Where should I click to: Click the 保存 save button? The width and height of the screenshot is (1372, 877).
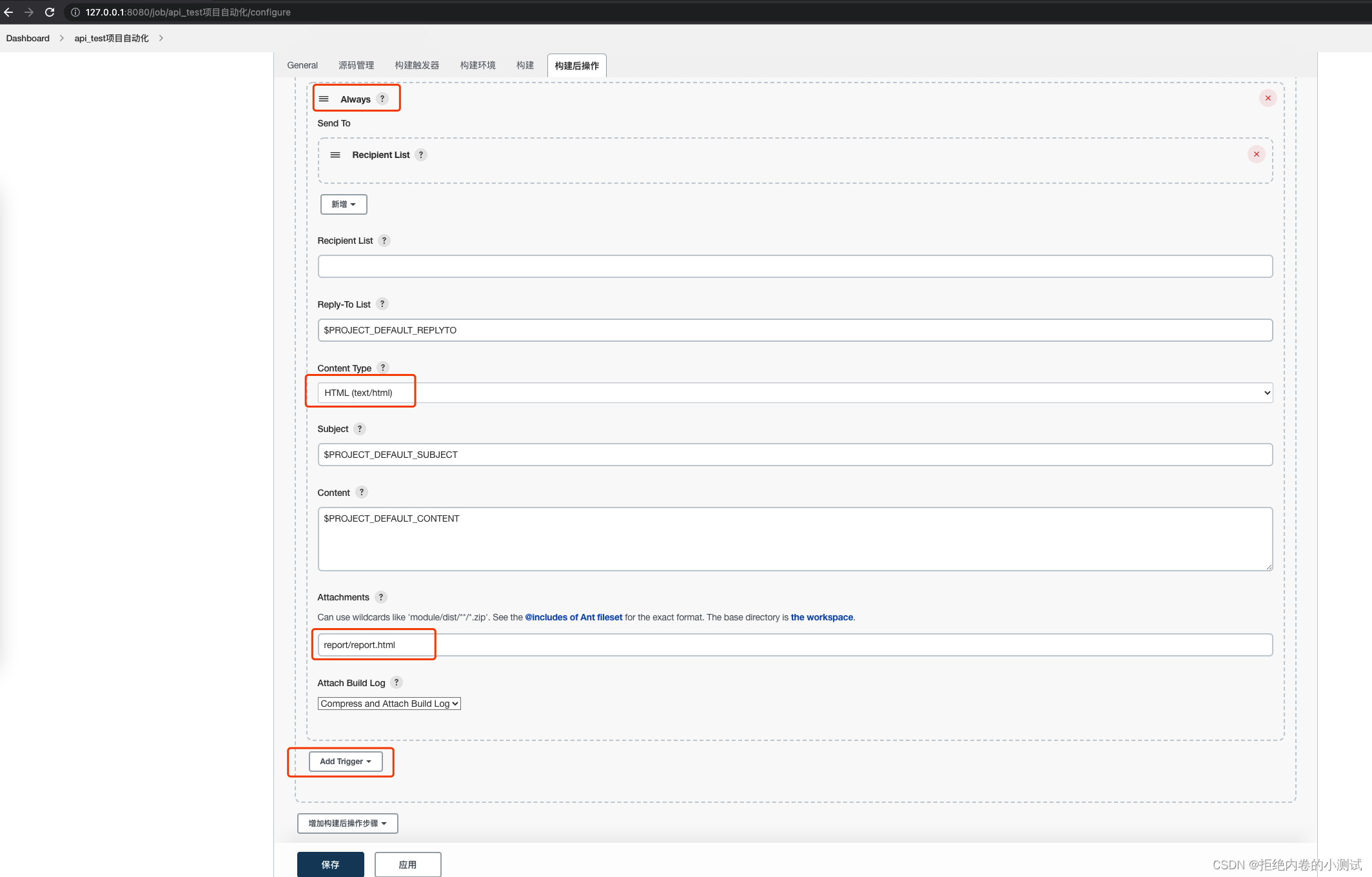(330, 864)
